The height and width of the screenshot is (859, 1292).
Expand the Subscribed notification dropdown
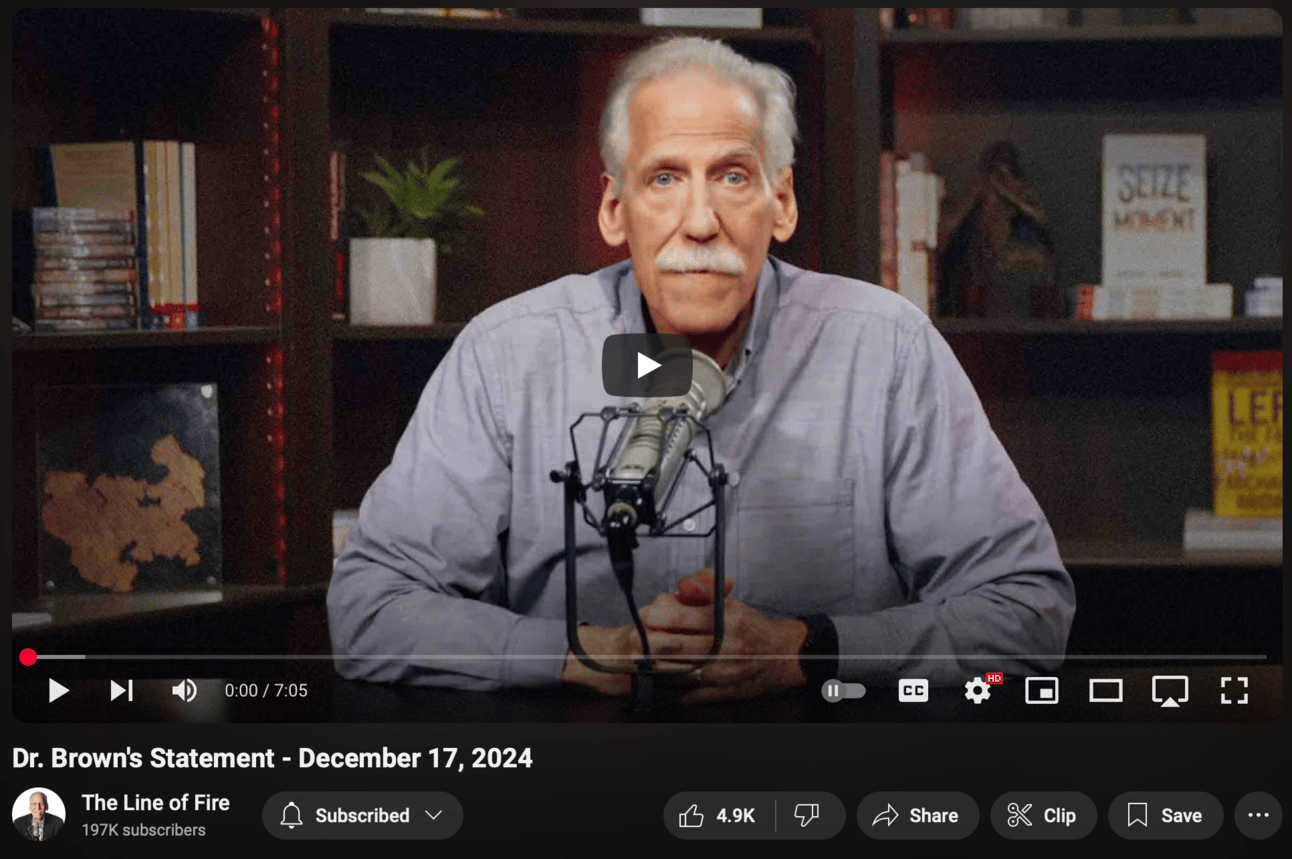(x=362, y=816)
